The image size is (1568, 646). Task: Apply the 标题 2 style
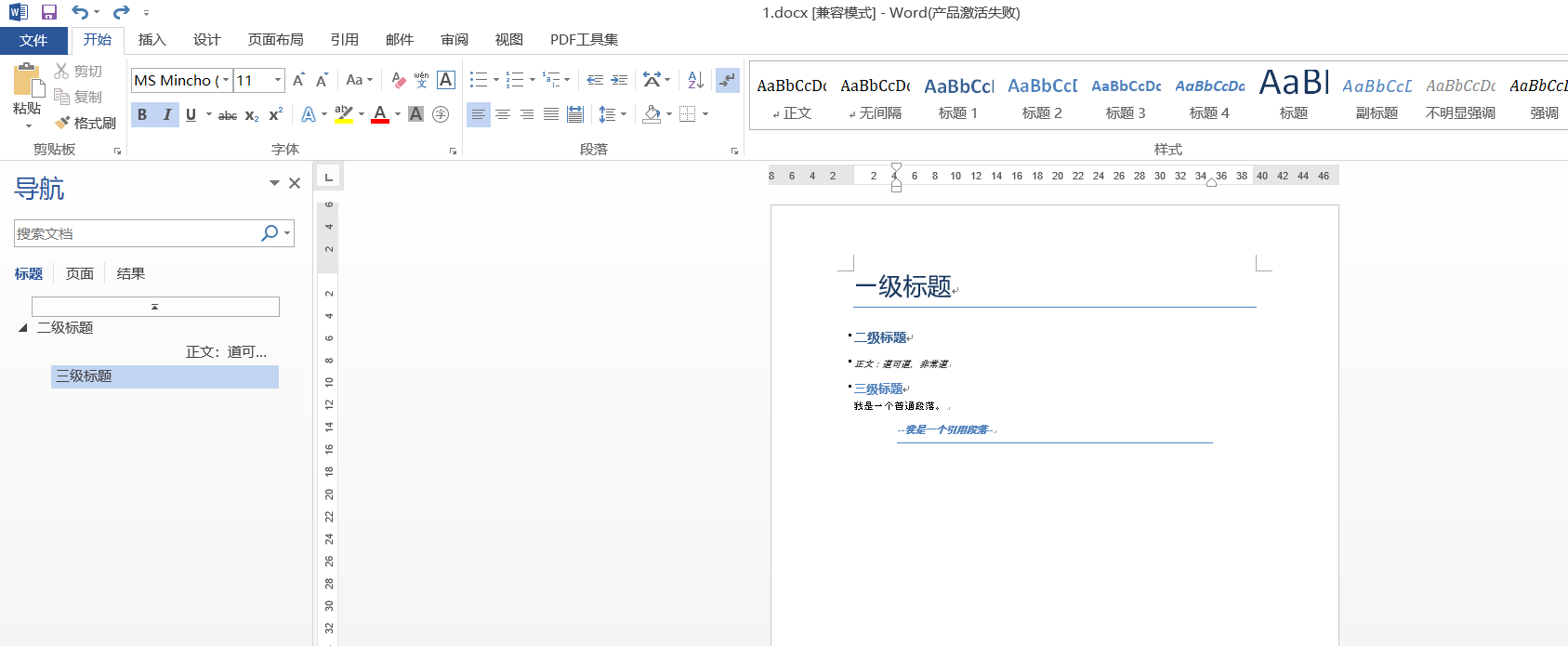[x=1042, y=98]
